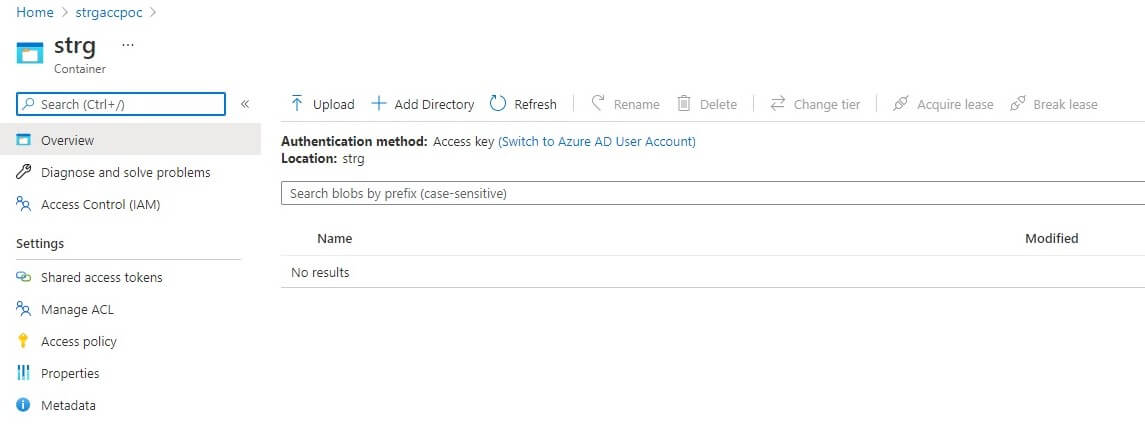This screenshot has height=429, width=1145.
Task: Open the ellipsis menu next to strg
Action: [x=127, y=45]
